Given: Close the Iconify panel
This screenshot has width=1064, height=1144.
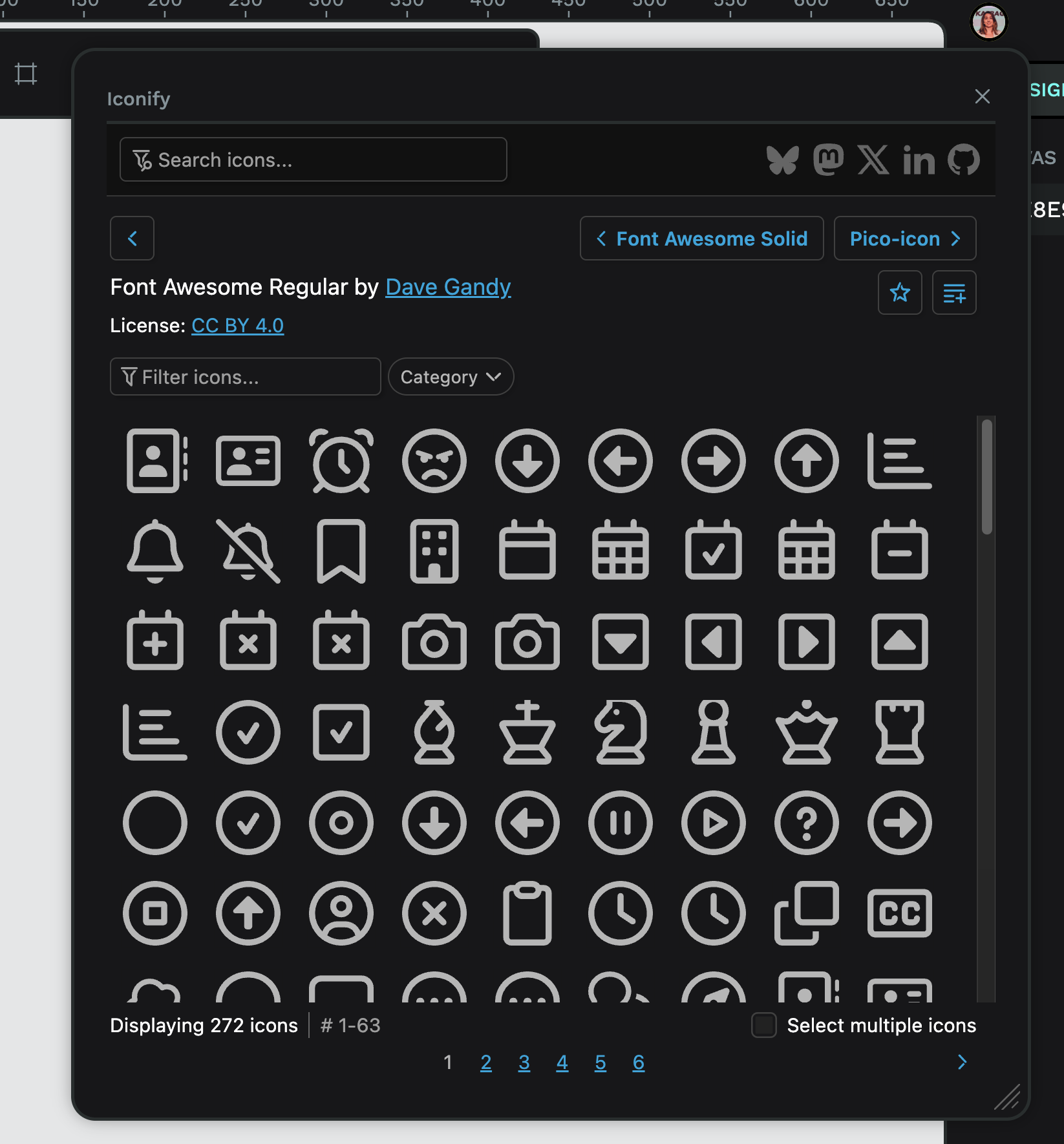Looking at the screenshot, I should tap(983, 96).
